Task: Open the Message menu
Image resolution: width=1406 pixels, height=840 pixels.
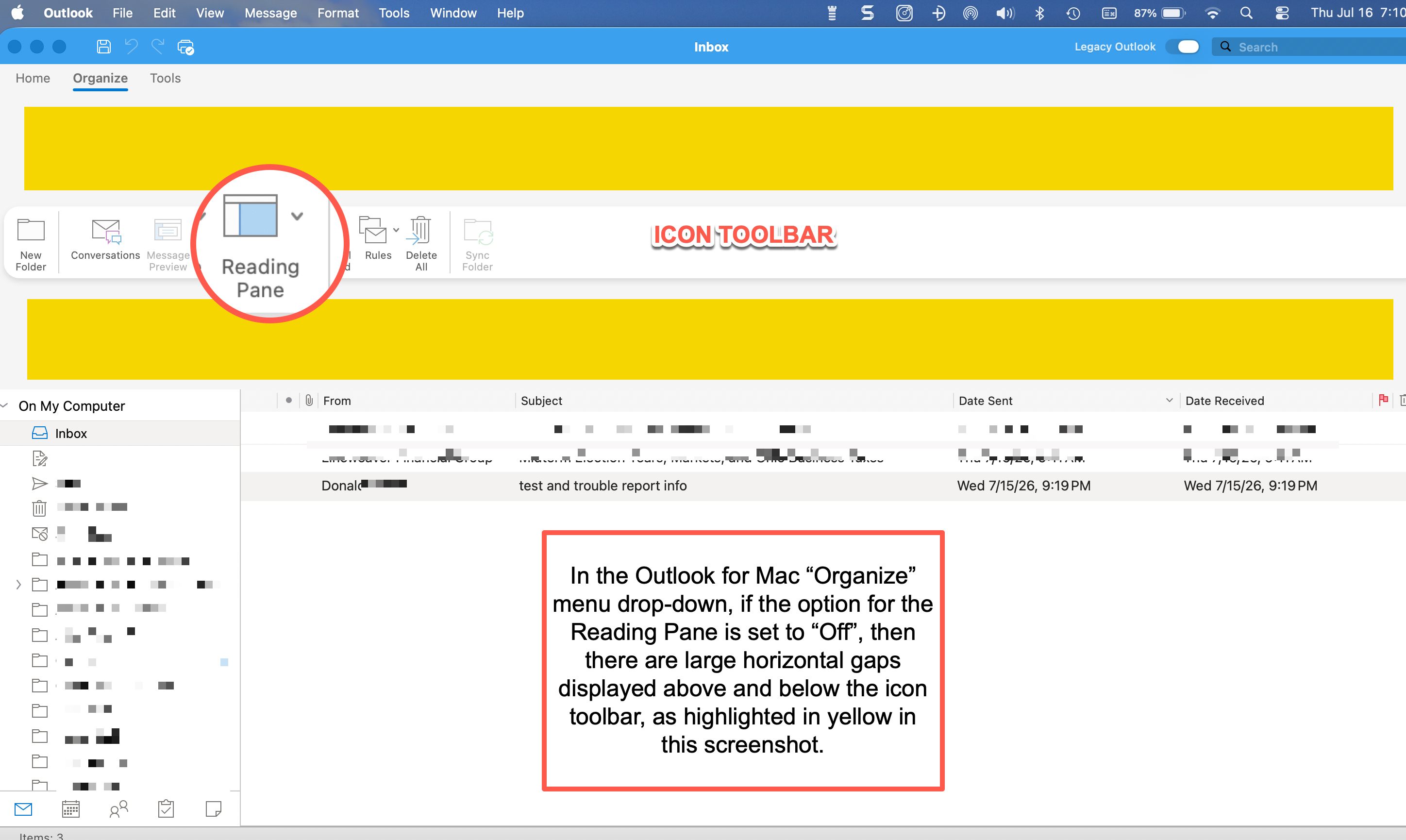Action: (x=270, y=13)
